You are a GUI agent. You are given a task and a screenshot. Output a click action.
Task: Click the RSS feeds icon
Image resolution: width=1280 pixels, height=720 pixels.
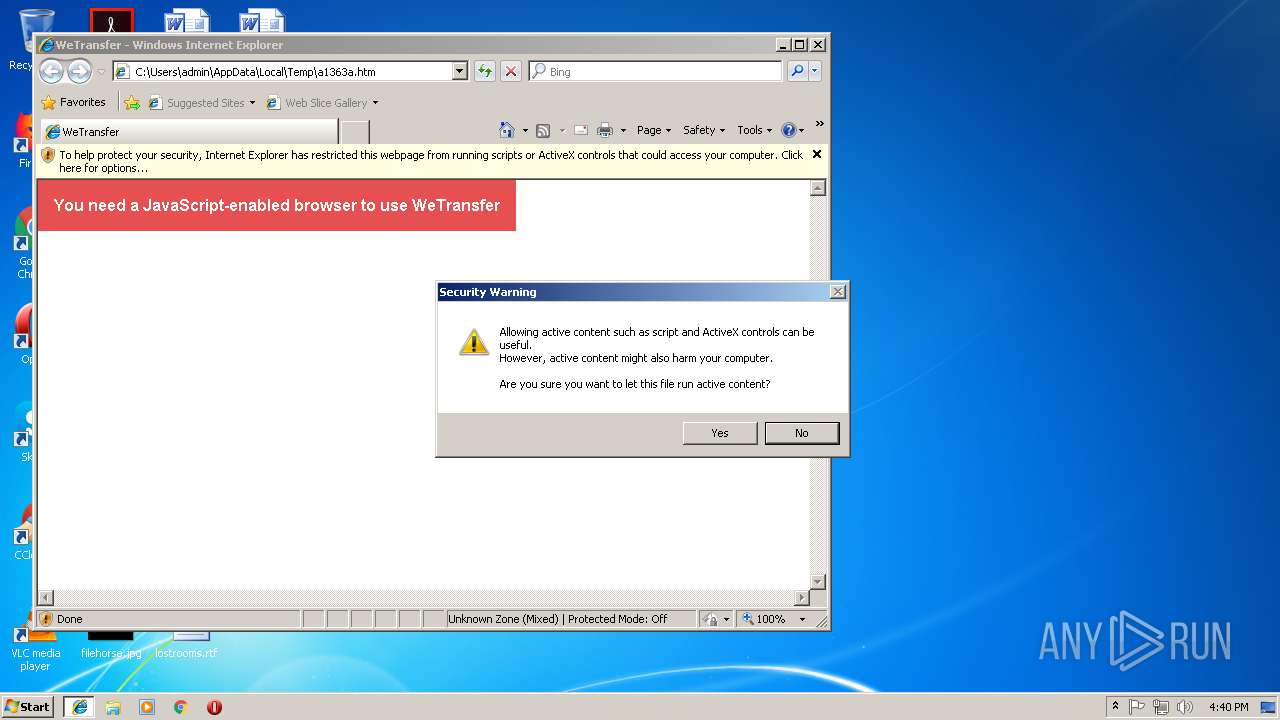pyautogui.click(x=543, y=130)
